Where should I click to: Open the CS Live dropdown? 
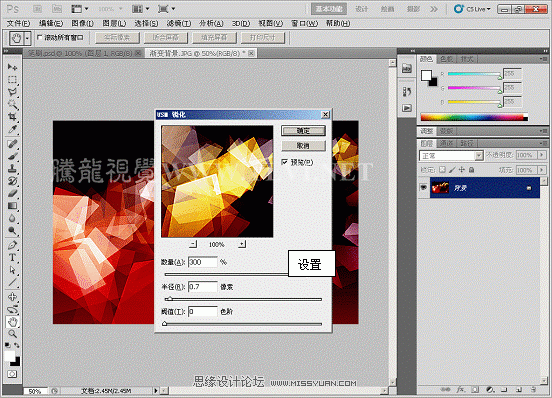[472, 9]
